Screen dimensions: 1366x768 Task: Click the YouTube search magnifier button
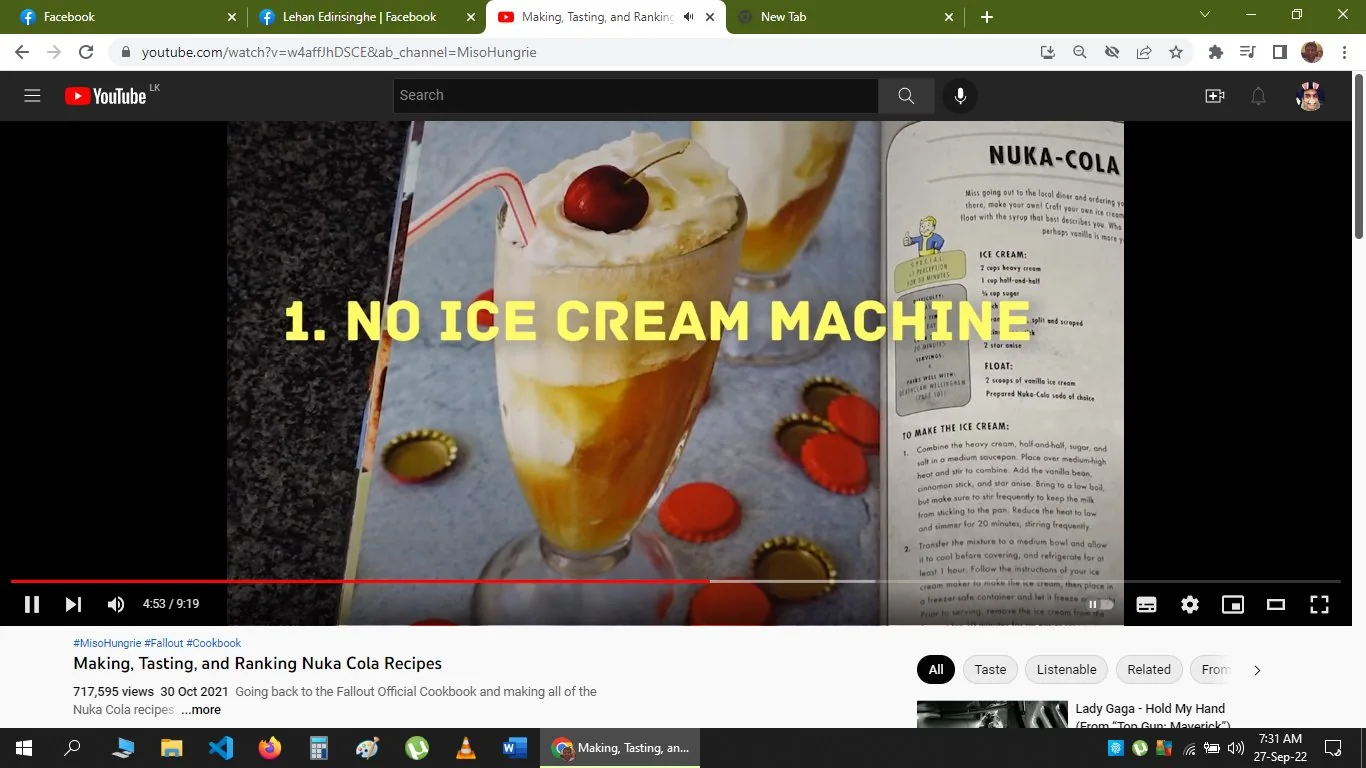click(x=906, y=96)
